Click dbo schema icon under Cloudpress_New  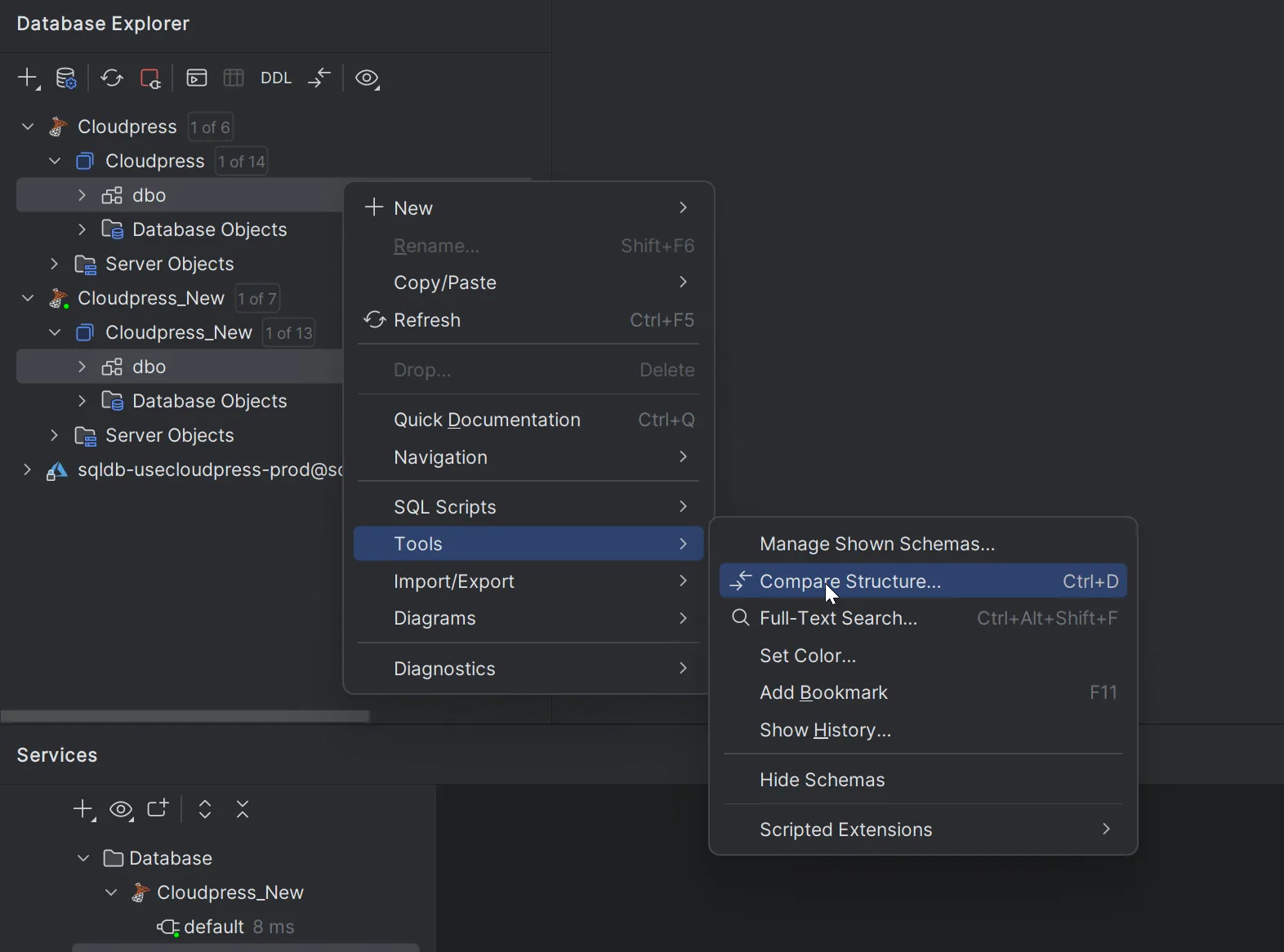tap(112, 367)
